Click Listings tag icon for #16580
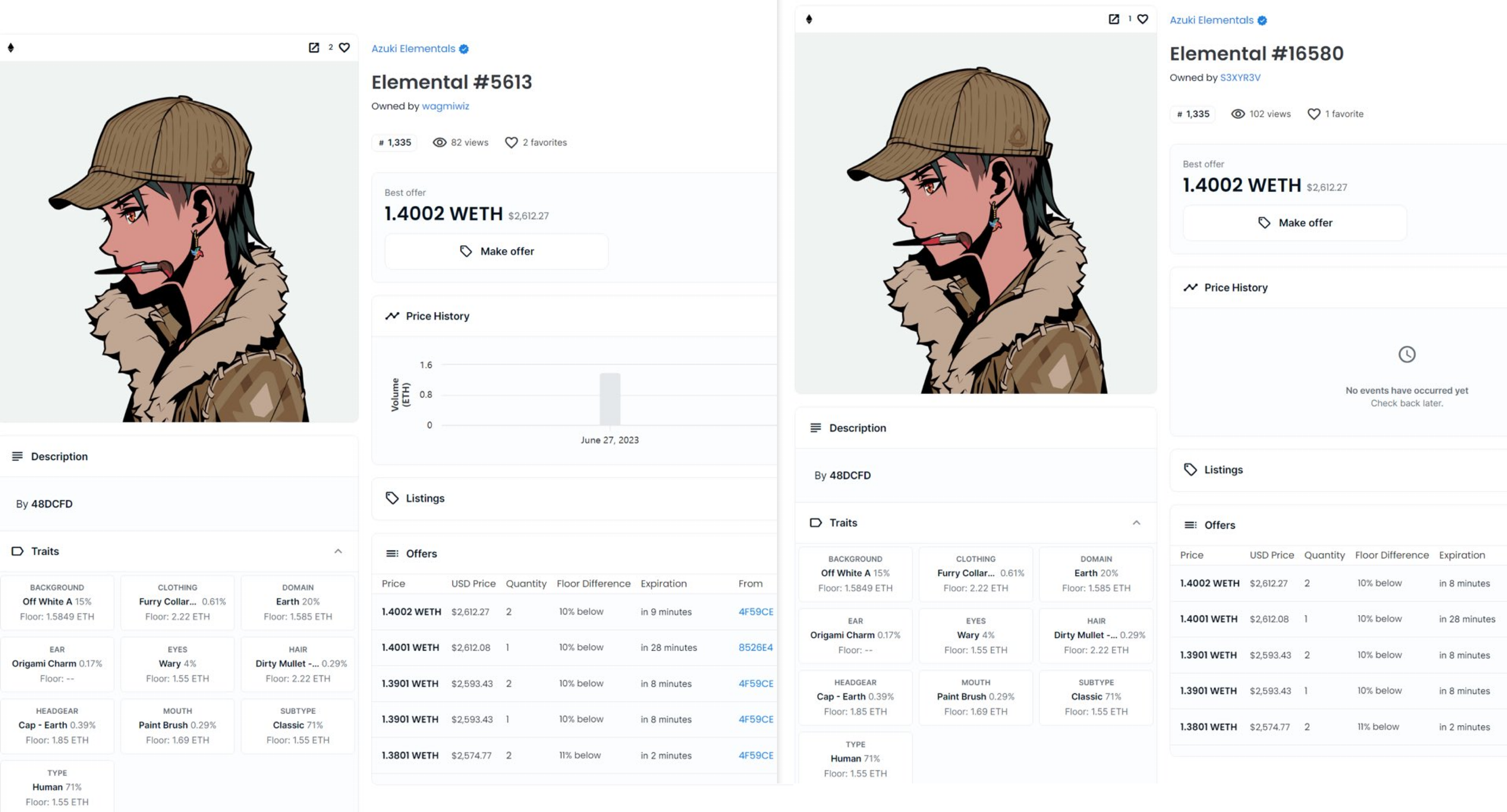The height and width of the screenshot is (812, 1507). pyautogui.click(x=1191, y=470)
